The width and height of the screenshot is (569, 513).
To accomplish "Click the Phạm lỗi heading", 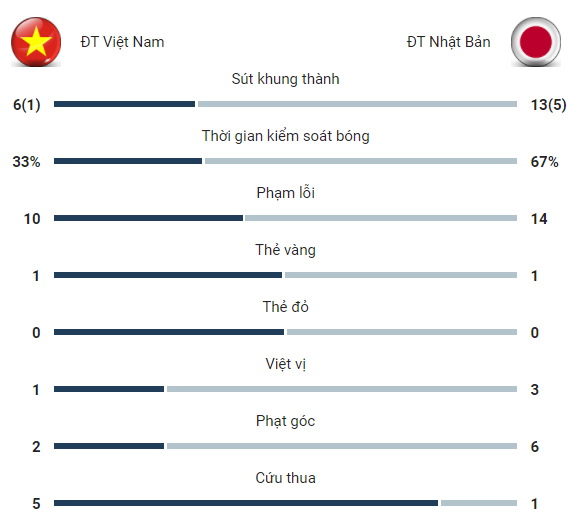I will pyautogui.click(x=285, y=193).
